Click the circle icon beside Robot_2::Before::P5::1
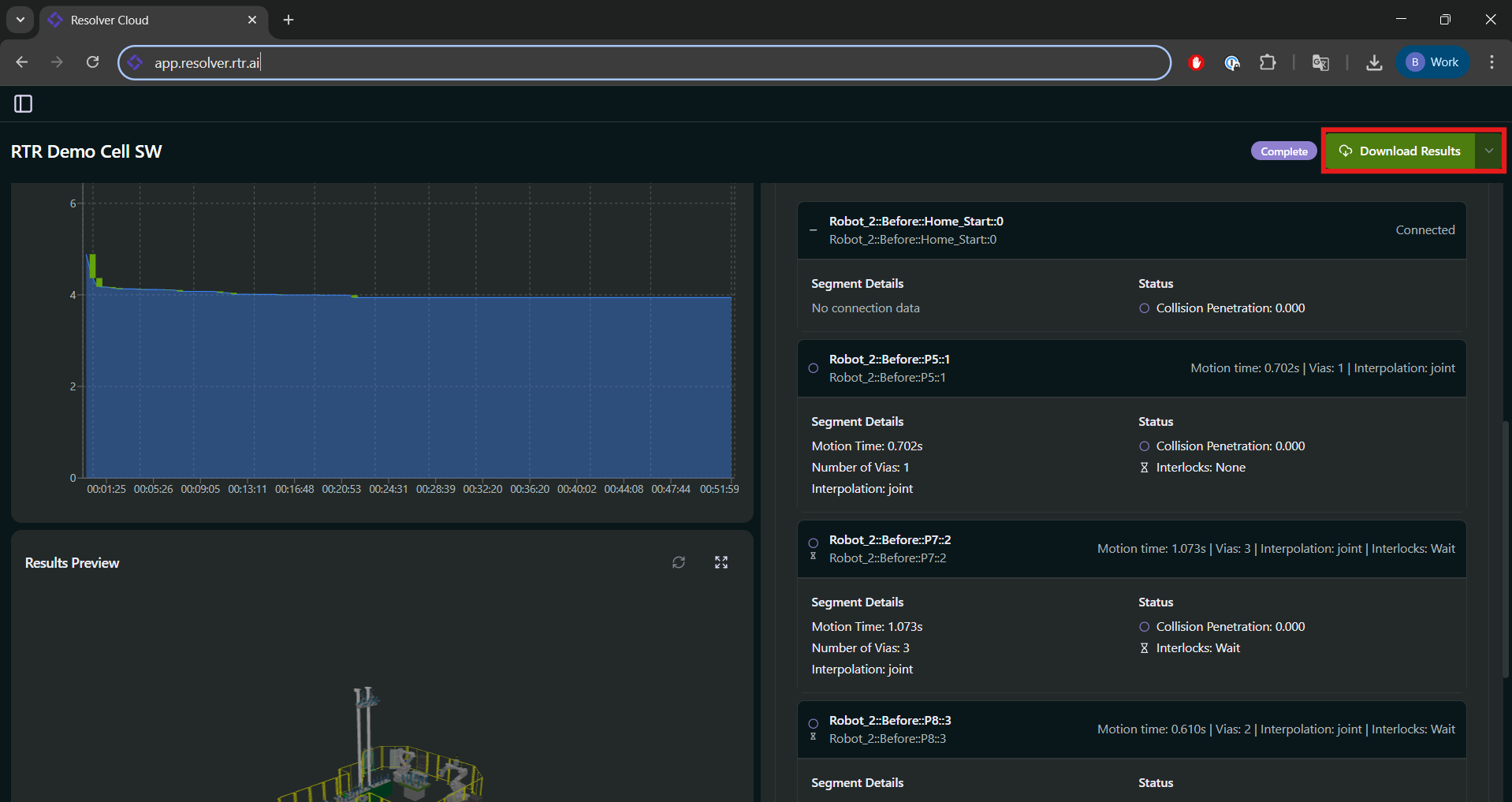Viewport: 1512px width, 802px height. [x=813, y=368]
